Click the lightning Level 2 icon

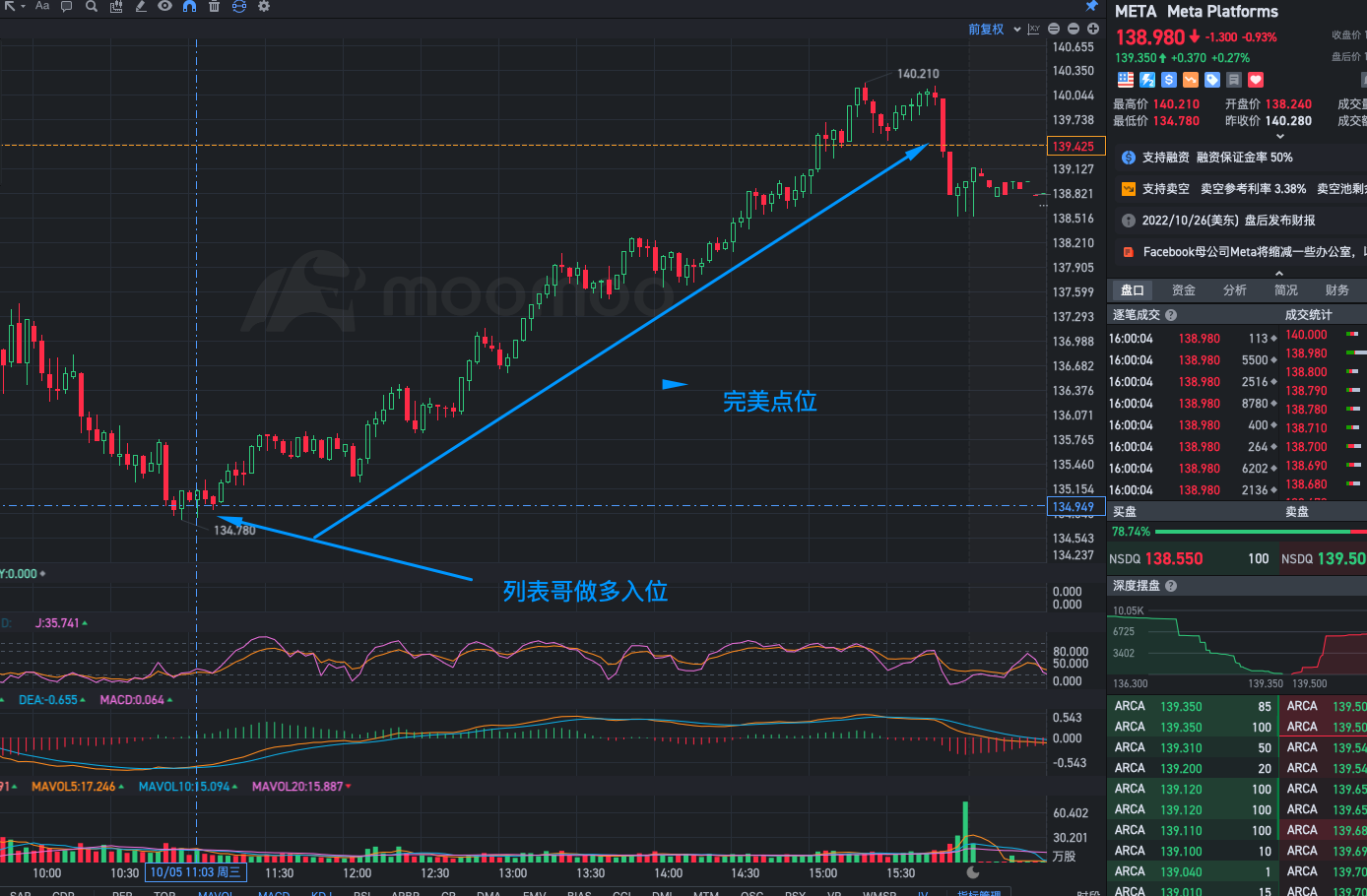tap(1147, 80)
